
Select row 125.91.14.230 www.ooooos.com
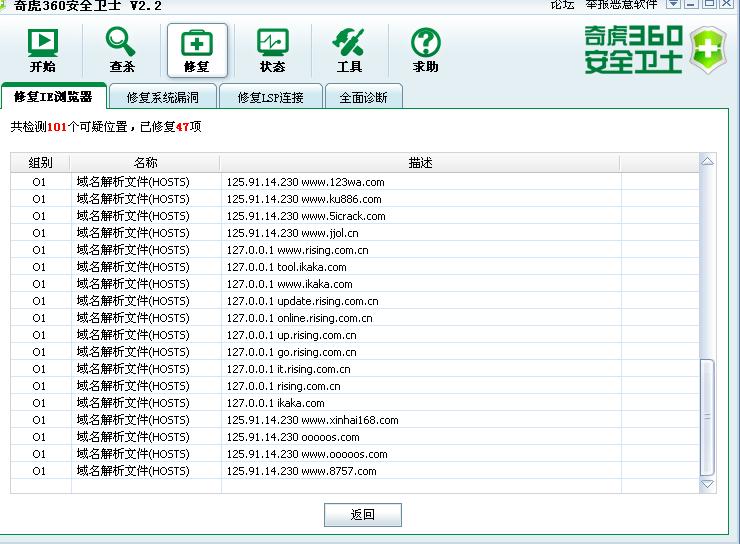click(x=355, y=454)
